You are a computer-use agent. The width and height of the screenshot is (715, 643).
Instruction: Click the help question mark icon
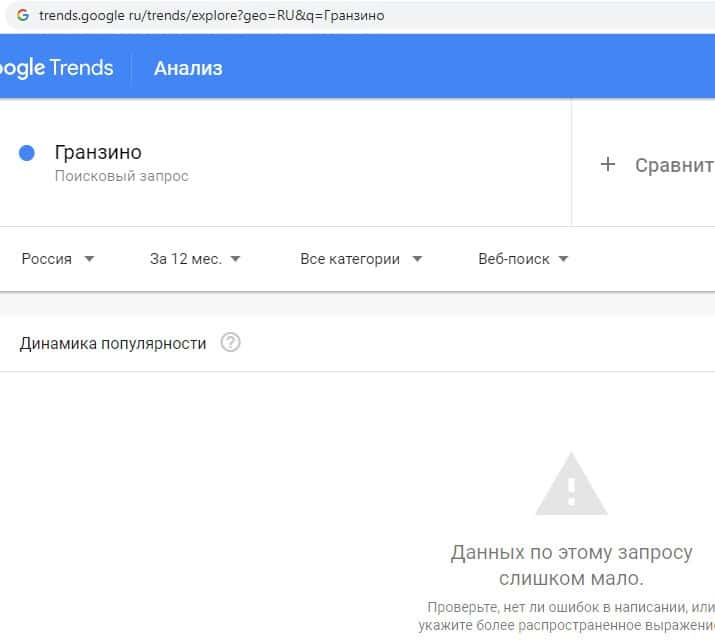(x=231, y=343)
